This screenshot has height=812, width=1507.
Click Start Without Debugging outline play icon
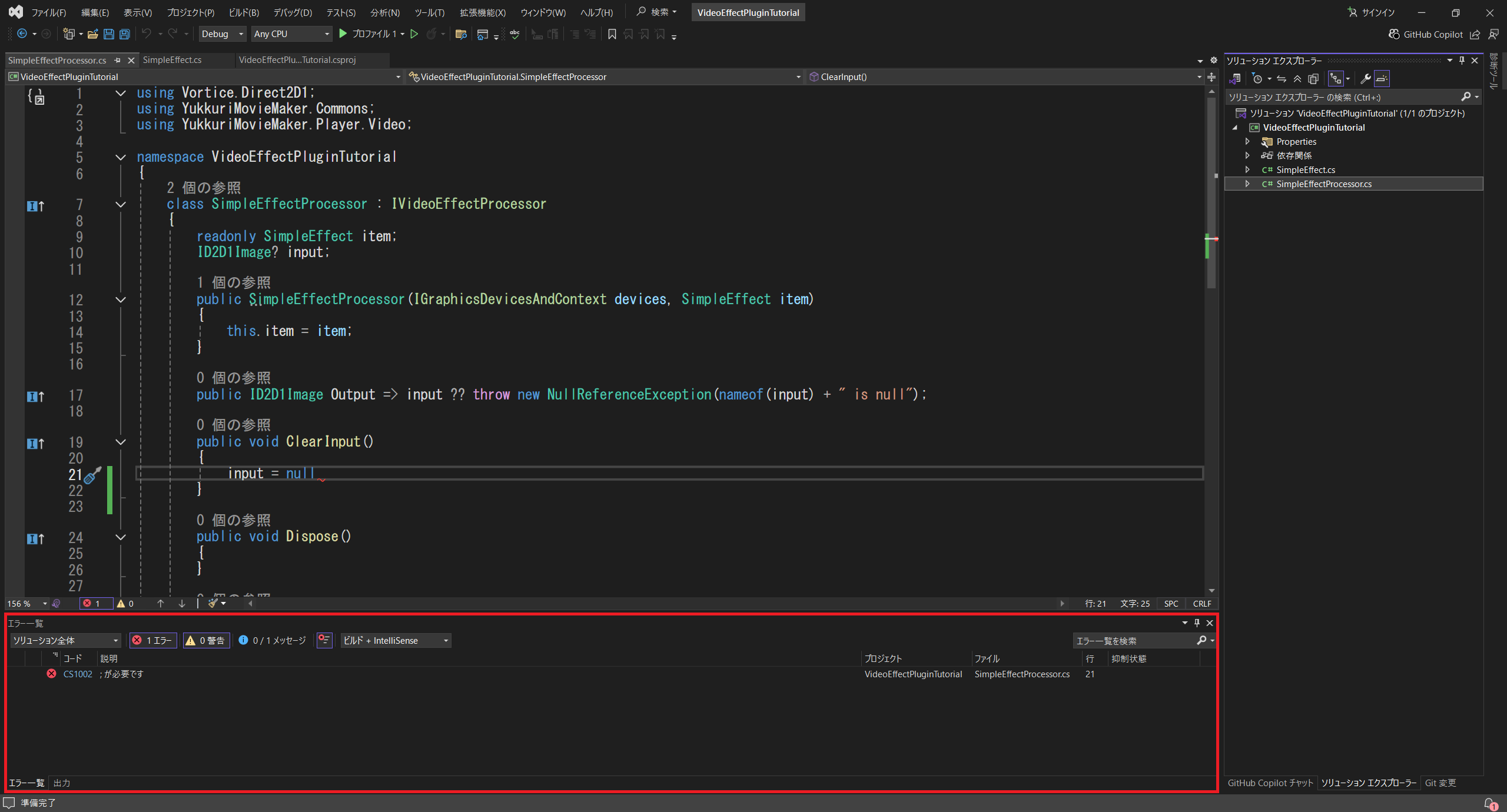(414, 34)
